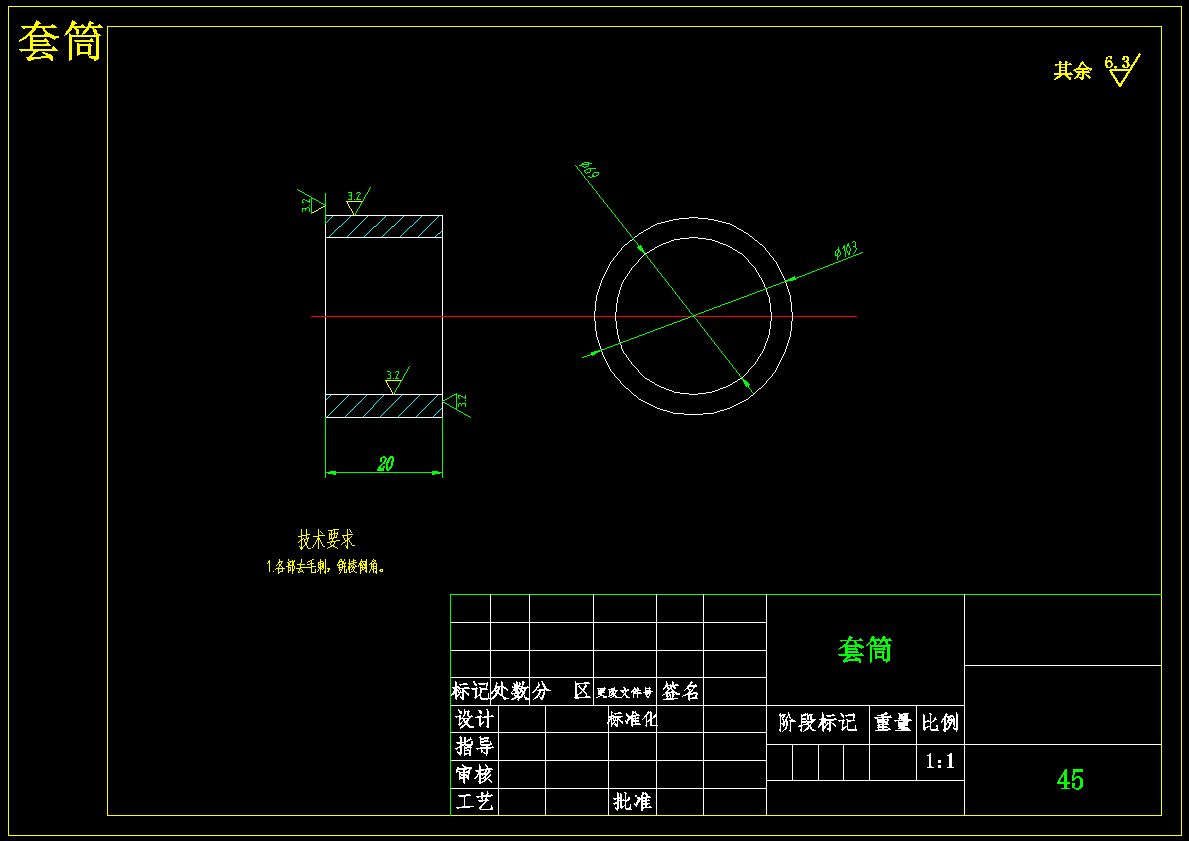Select the 签名 title block cell
Image resolution: width=1189 pixels, height=841 pixels.
click(x=680, y=691)
